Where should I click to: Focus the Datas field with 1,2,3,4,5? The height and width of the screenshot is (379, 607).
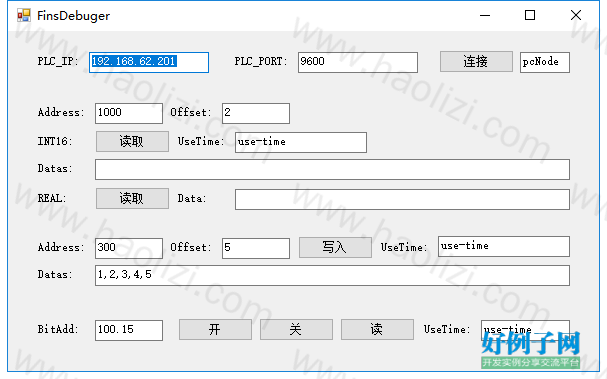click(332, 275)
